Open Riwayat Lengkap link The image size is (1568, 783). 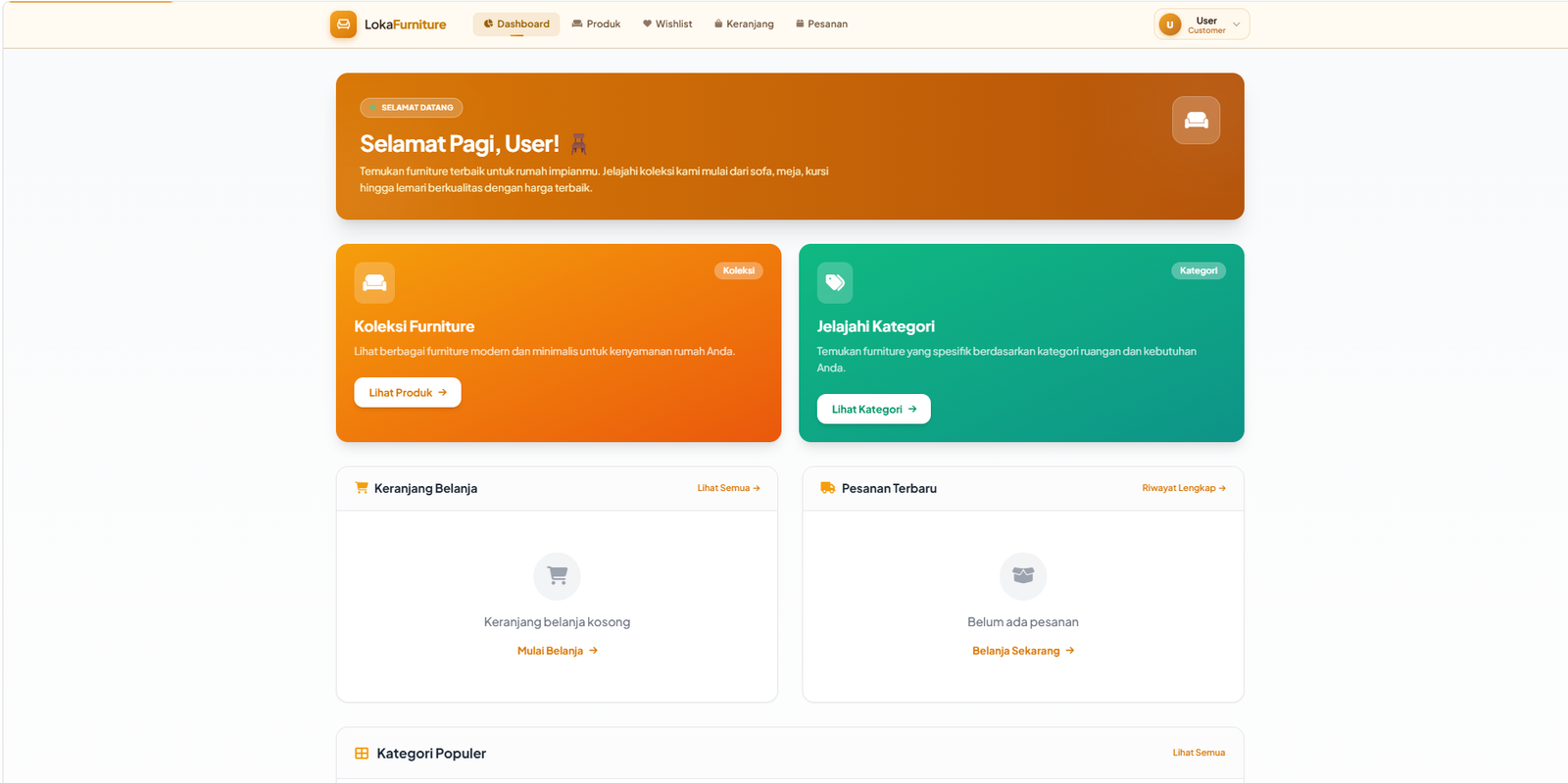tap(1184, 488)
